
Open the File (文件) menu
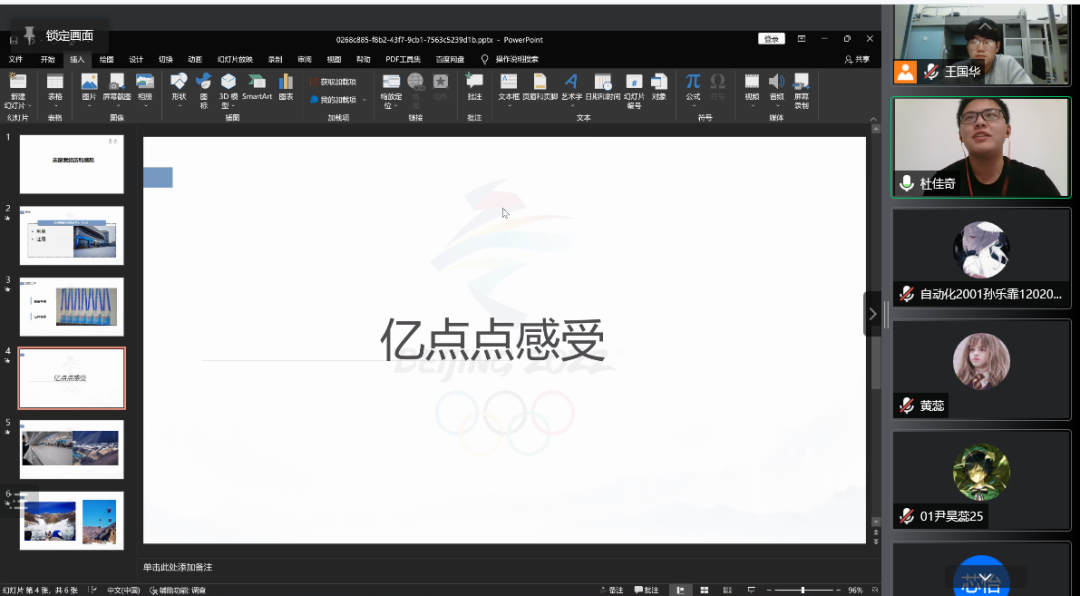pyautogui.click(x=14, y=58)
